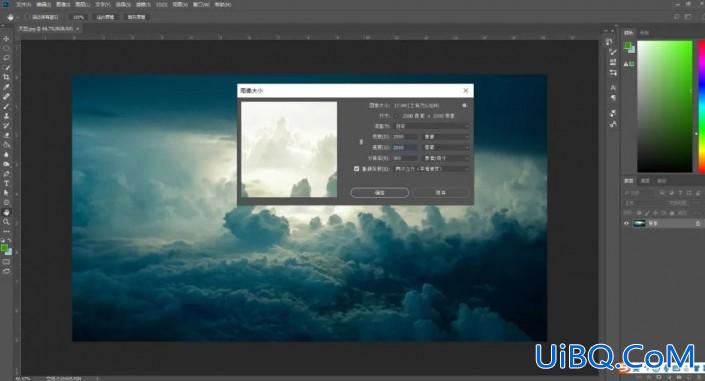Switch to the Channels tab in Layers panel
Screen dimensions: 705x381
click(x=645, y=181)
